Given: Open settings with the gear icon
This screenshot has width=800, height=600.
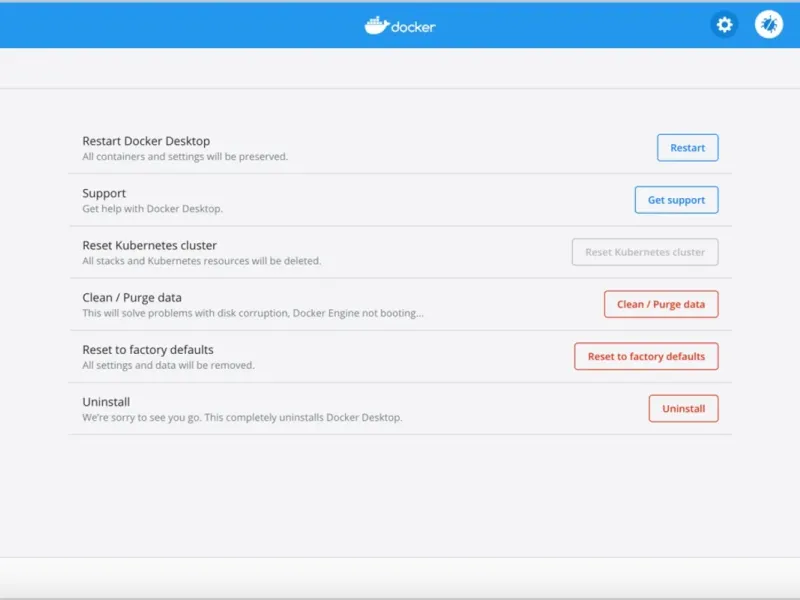Looking at the screenshot, I should point(724,25).
